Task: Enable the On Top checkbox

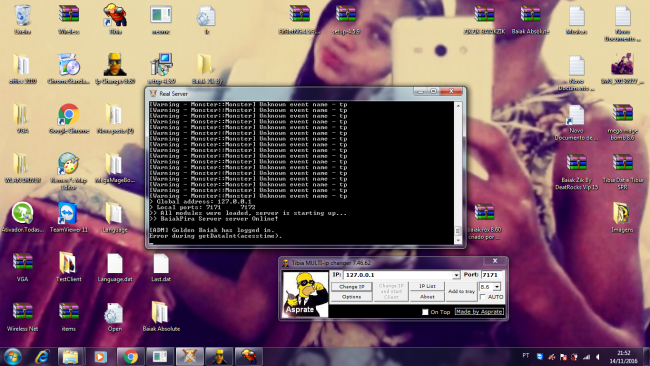Action: coord(425,312)
